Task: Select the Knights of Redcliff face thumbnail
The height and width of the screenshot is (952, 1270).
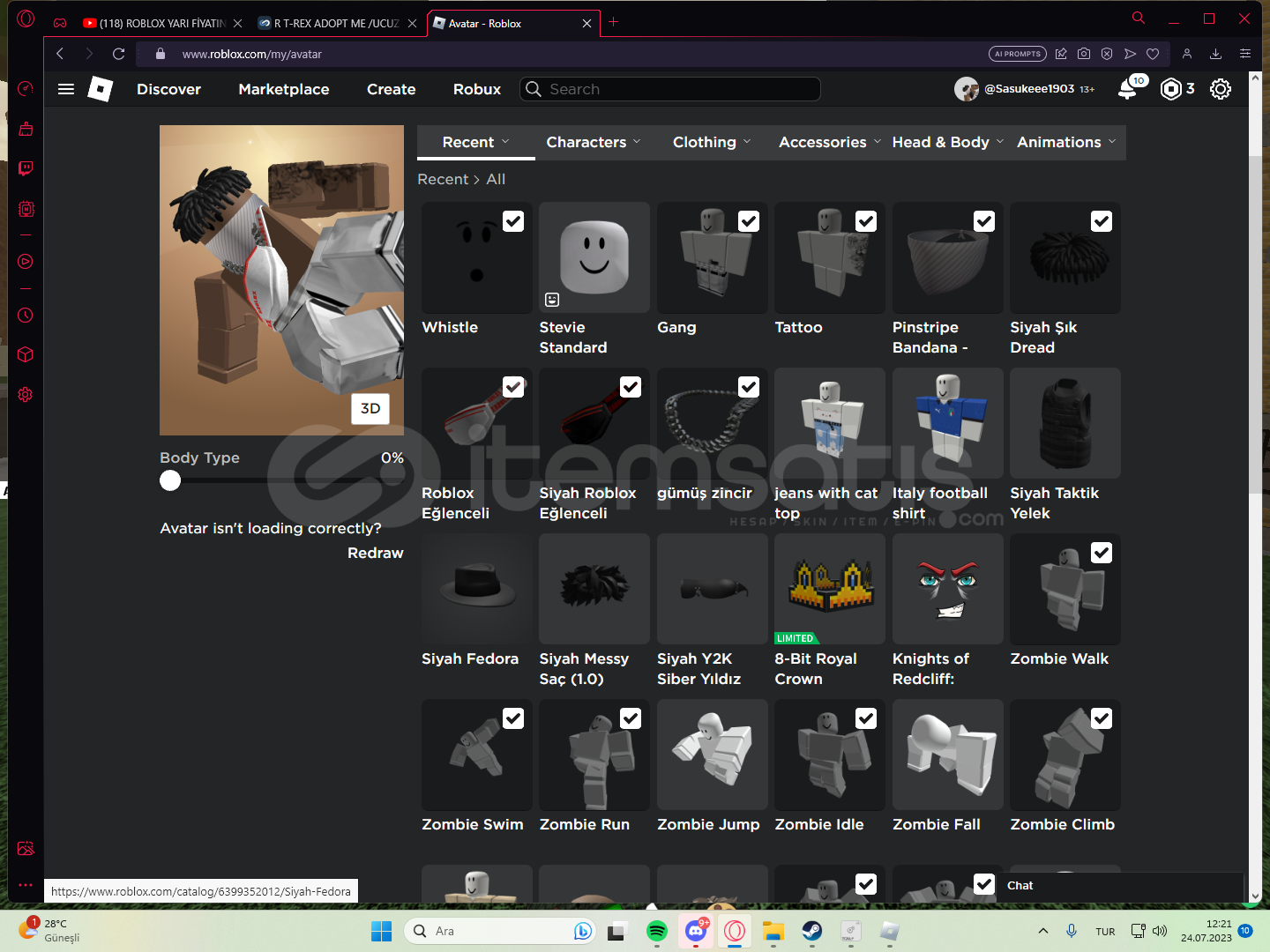Action: pyautogui.click(x=948, y=589)
